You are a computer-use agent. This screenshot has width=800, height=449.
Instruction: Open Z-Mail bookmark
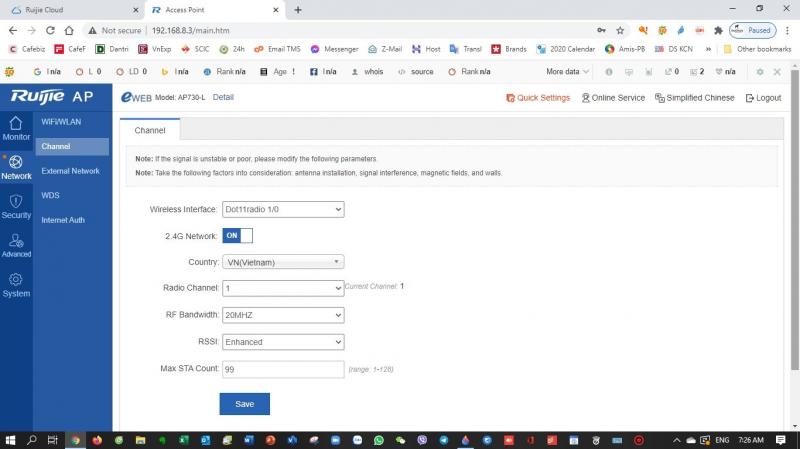[x=385, y=49]
